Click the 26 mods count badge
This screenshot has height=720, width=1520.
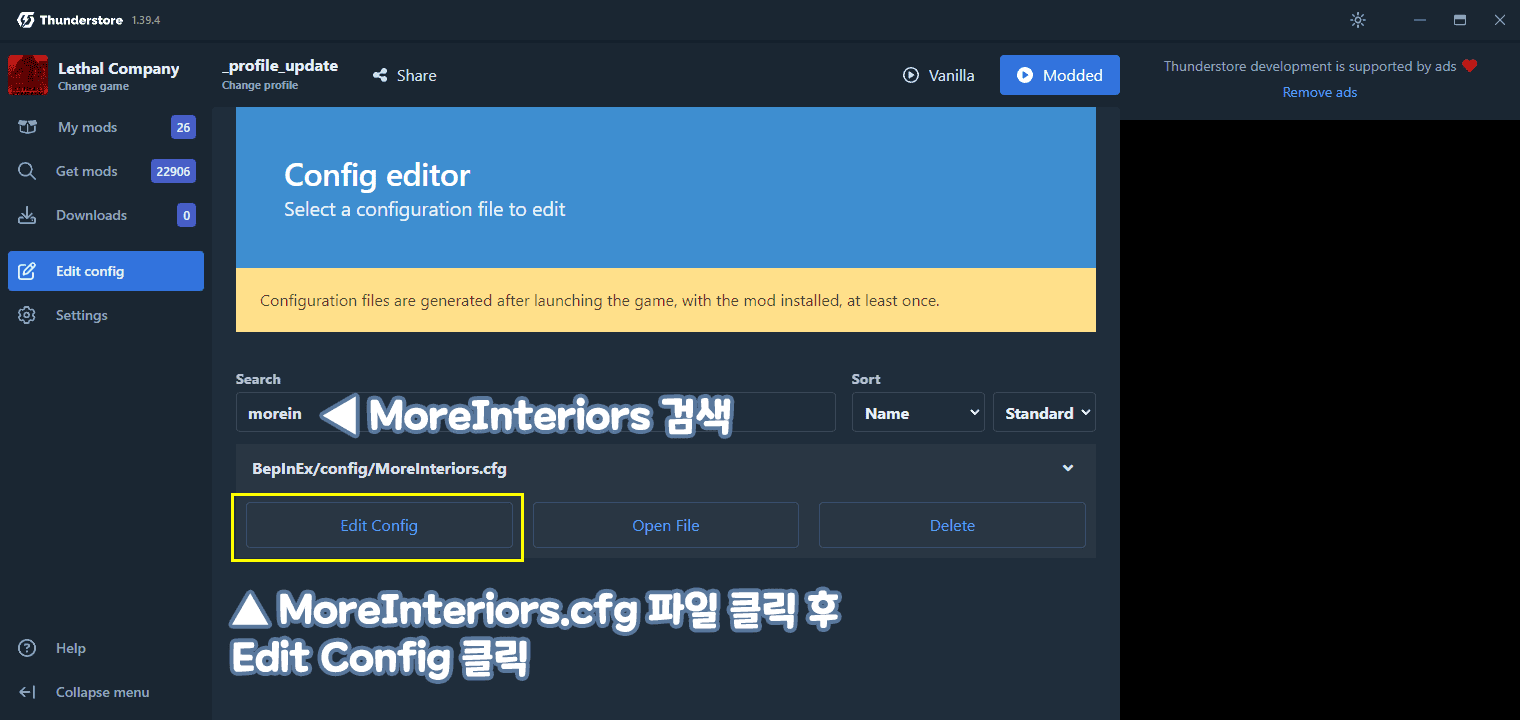(183, 127)
